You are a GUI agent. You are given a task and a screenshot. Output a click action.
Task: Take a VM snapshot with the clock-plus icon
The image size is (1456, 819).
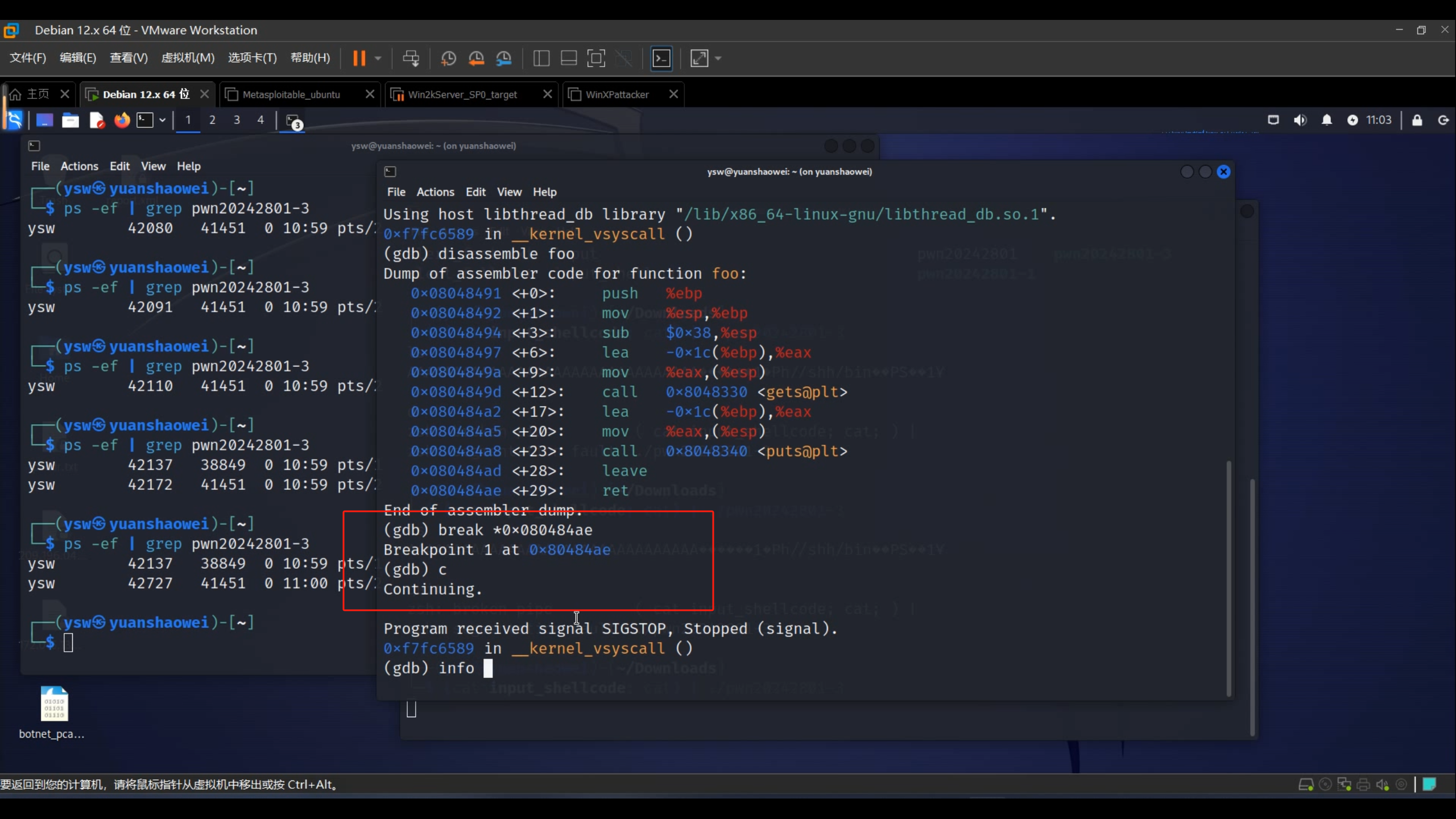[448, 58]
